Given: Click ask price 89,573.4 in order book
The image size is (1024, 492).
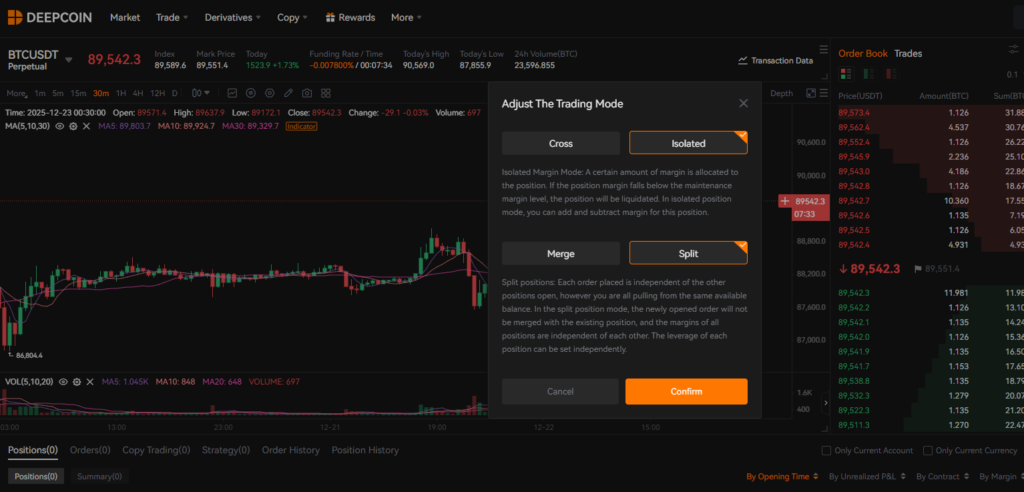Looking at the screenshot, I should (x=854, y=112).
